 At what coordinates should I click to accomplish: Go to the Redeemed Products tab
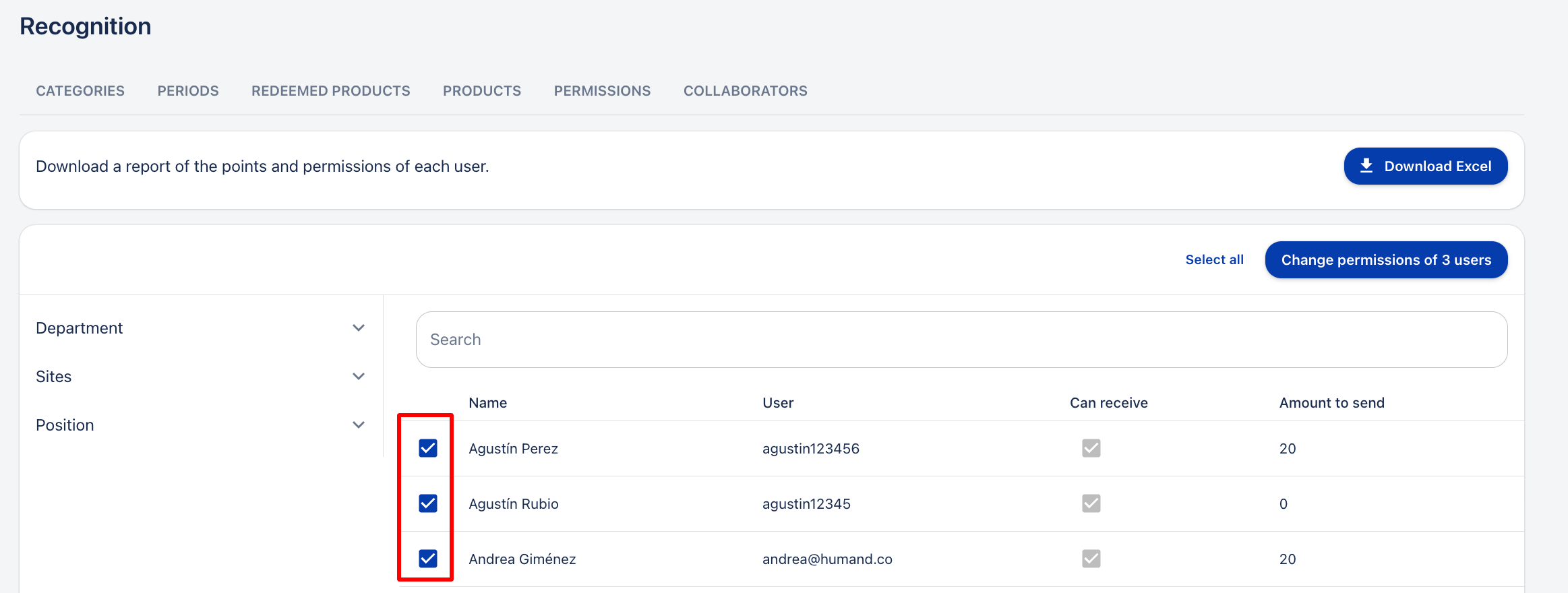(330, 91)
